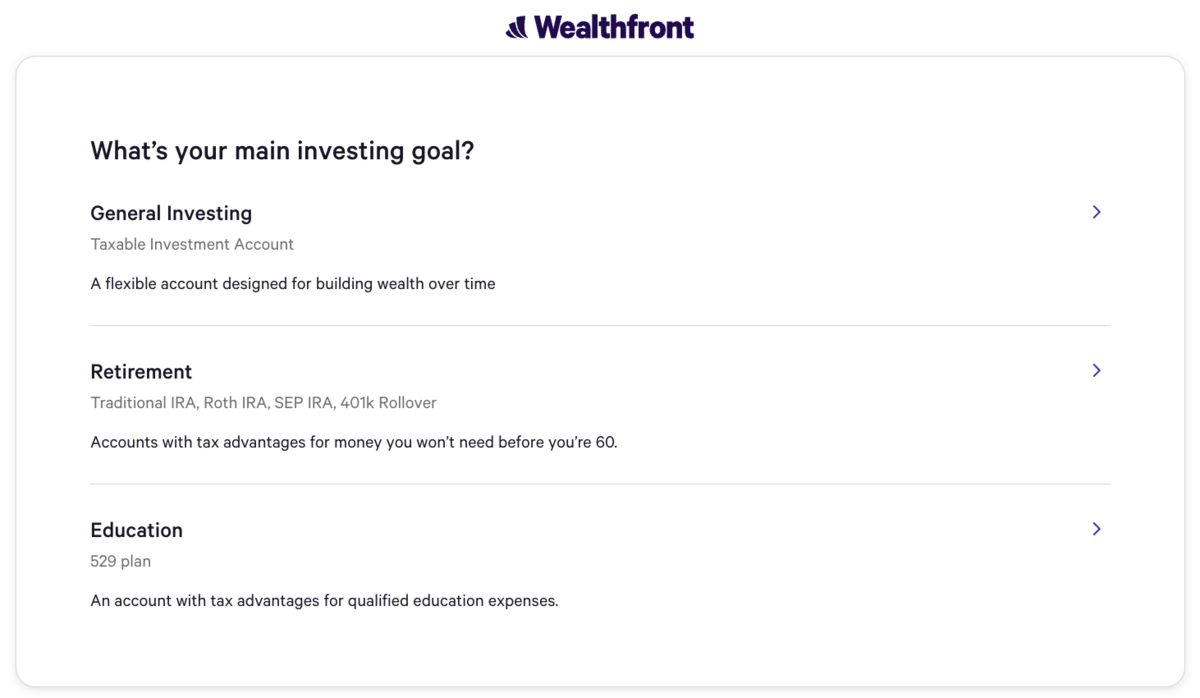Viewport: 1200px width, 698px height.
Task: Expand the Retirement option chevron
Action: click(1096, 370)
